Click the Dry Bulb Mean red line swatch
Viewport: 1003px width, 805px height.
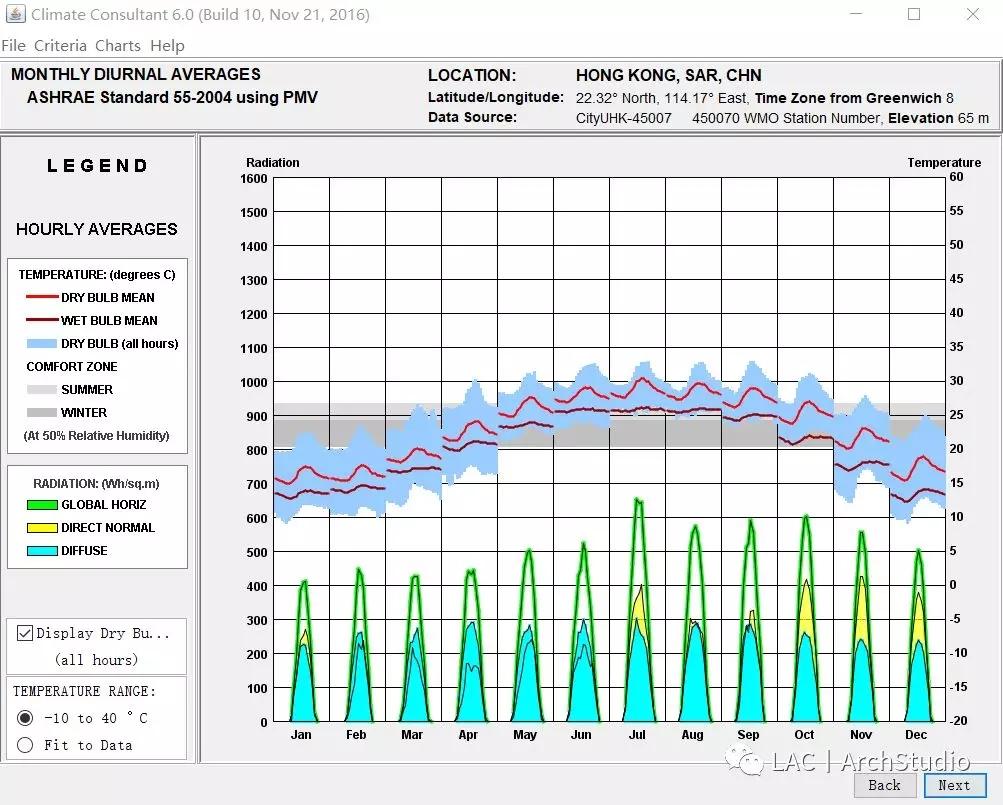tap(42, 297)
